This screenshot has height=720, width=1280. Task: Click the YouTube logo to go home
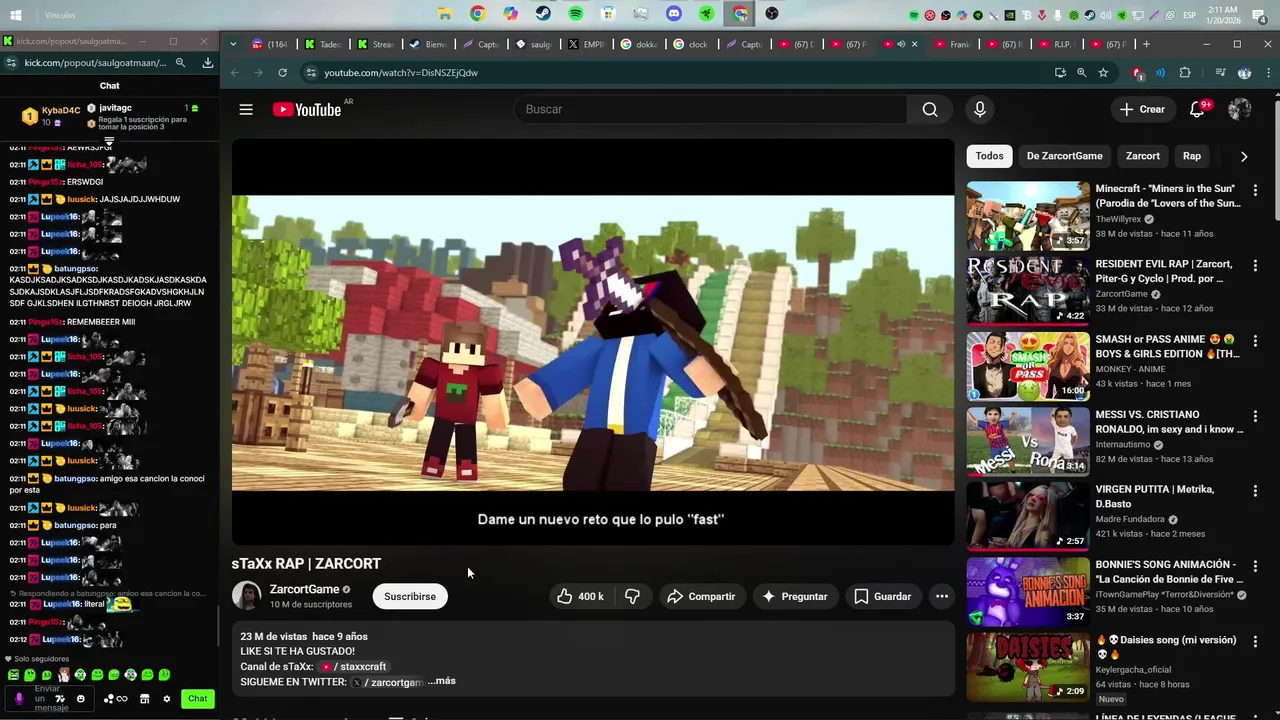click(307, 109)
